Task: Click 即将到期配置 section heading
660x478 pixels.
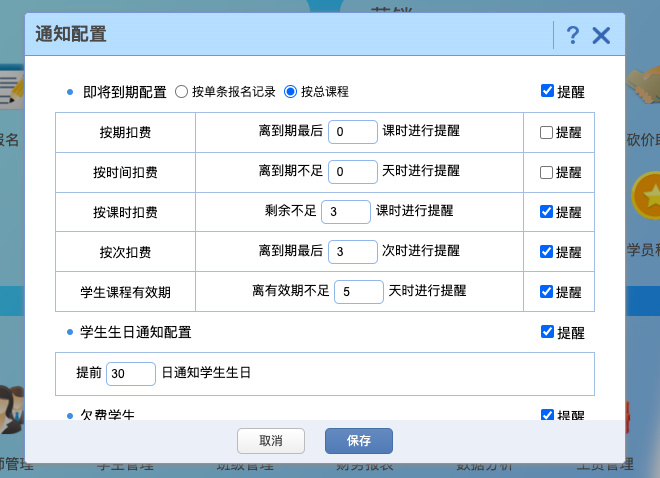Action: (x=125, y=92)
